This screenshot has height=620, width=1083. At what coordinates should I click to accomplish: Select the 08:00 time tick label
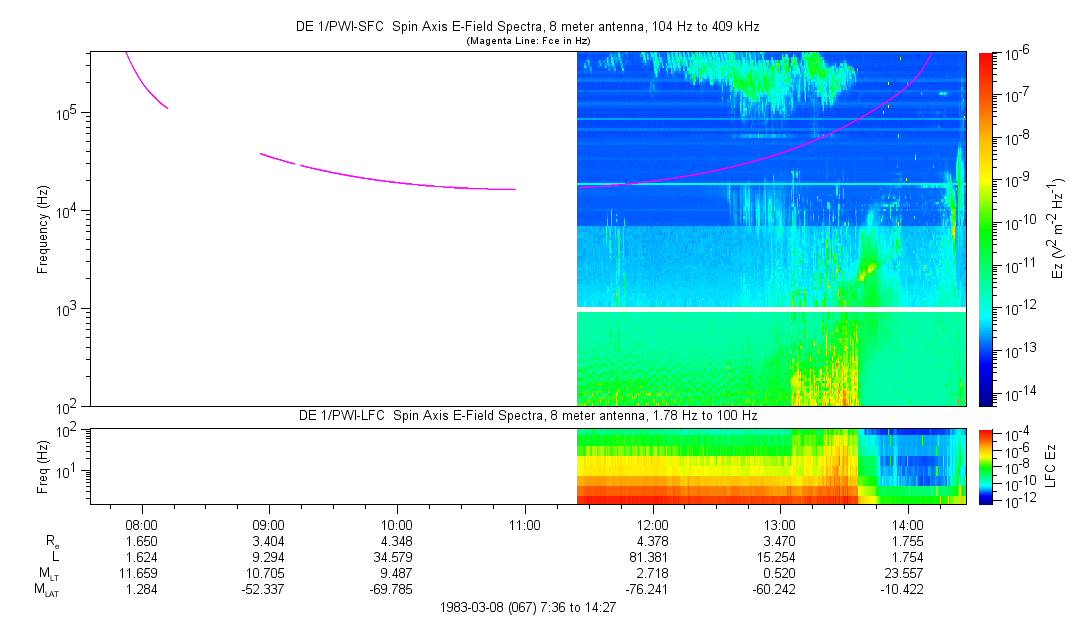click(141, 524)
